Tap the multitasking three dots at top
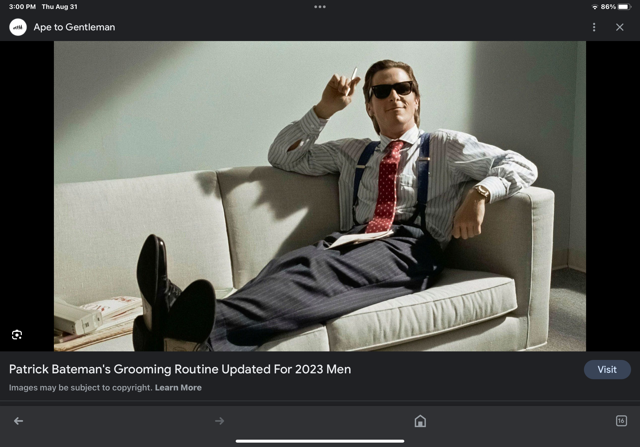 [x=320, y=6]
